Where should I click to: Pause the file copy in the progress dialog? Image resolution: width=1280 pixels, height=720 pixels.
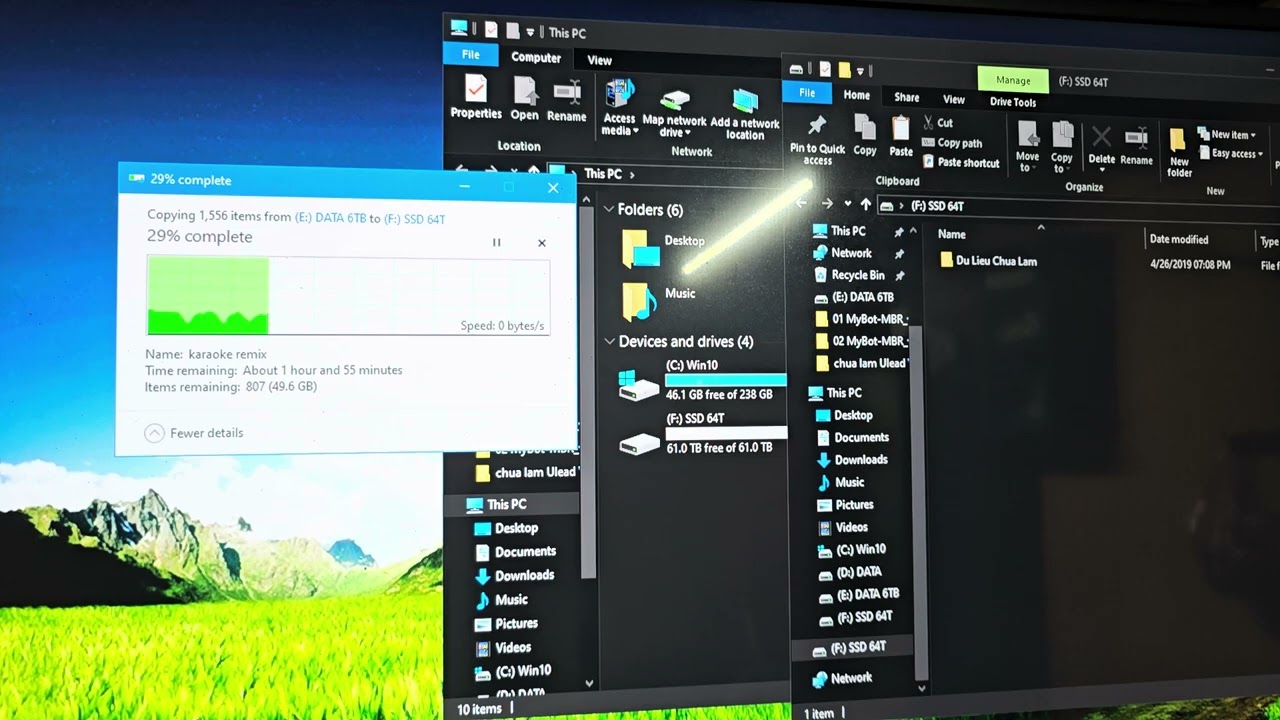(x=496, y=243)
